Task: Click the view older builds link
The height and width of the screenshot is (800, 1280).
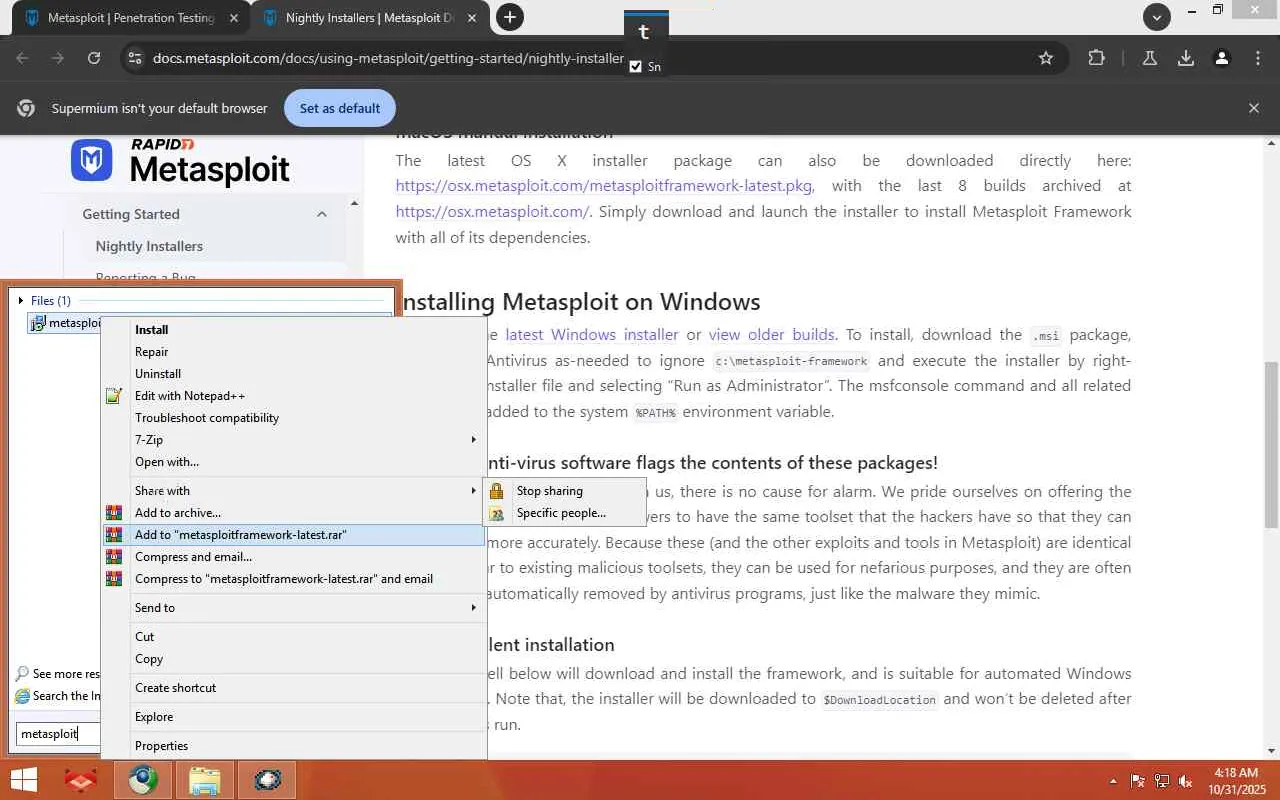Action: pos(772,335)
